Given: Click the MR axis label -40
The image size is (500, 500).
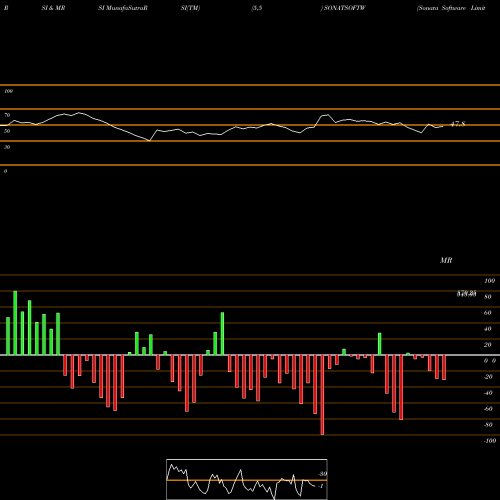Looking at the screenshot, I should [x=488, y=393].
